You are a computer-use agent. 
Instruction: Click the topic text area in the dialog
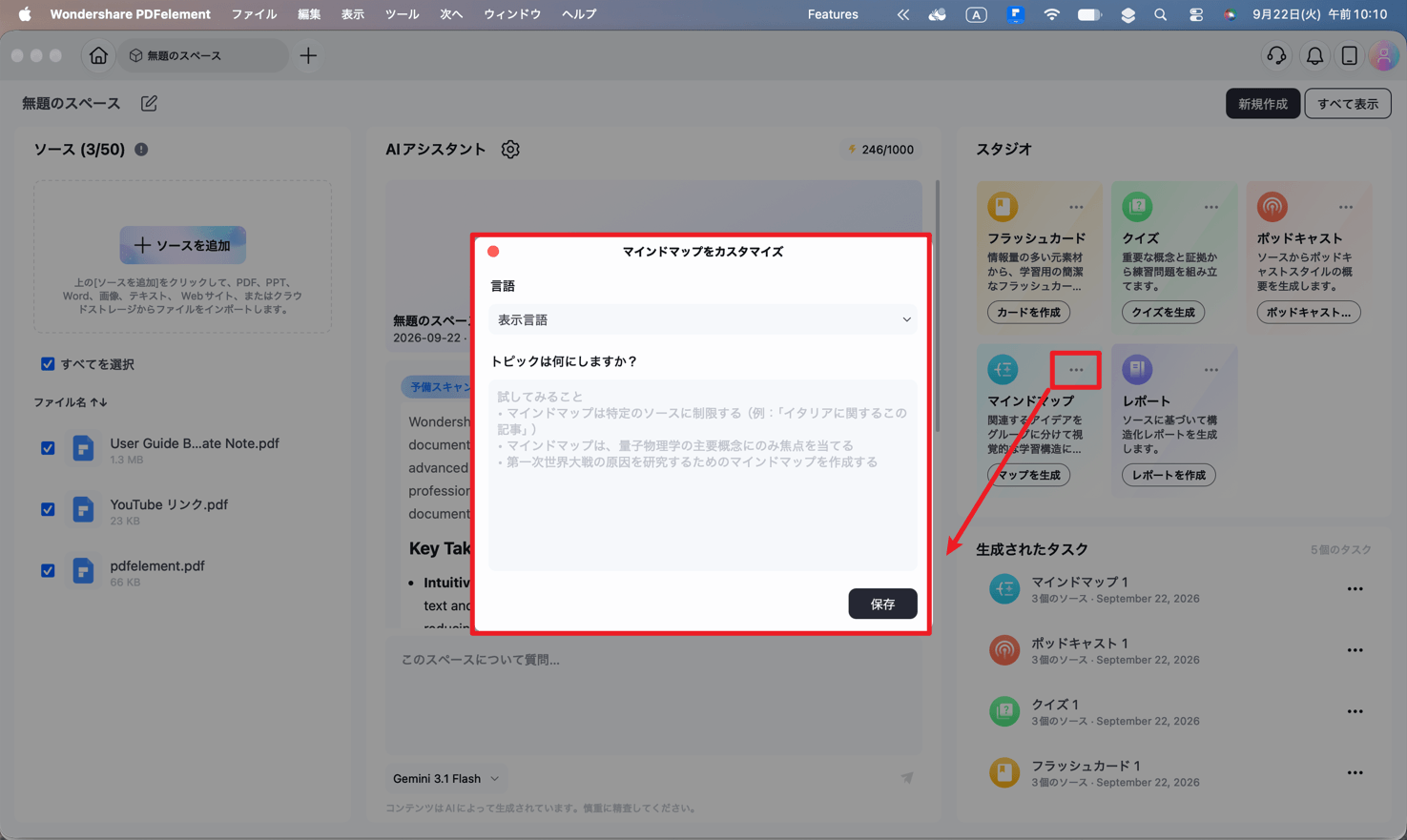click(703, 475)
